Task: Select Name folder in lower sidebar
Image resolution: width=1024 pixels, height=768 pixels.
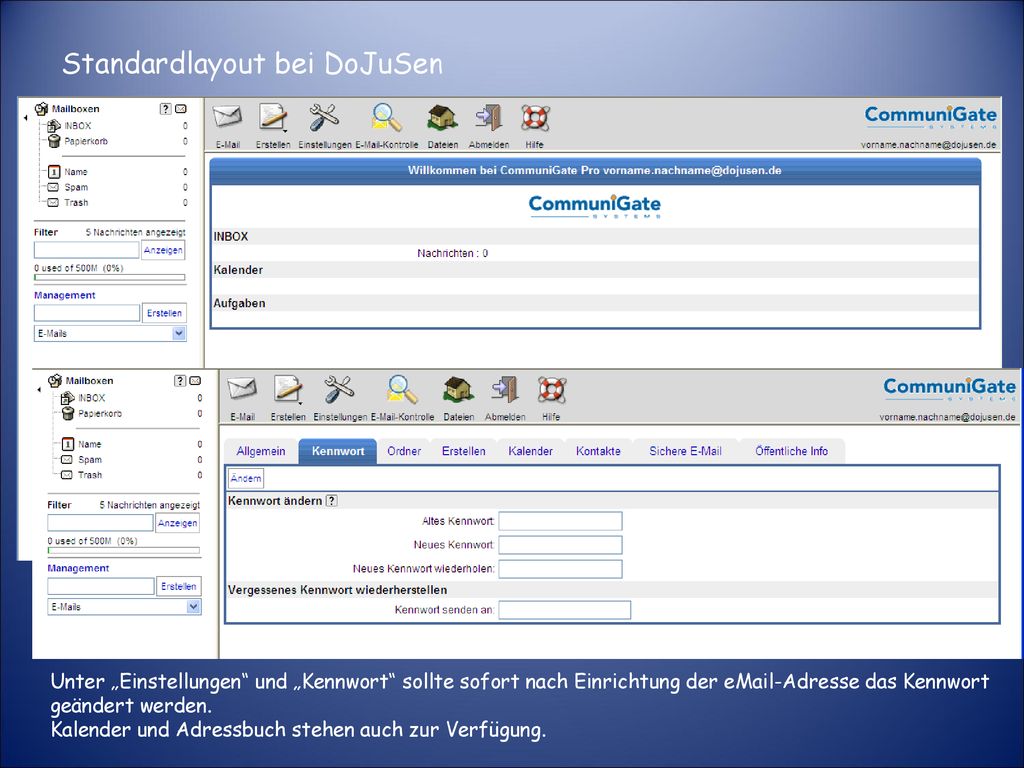Action: coord(89,444)
